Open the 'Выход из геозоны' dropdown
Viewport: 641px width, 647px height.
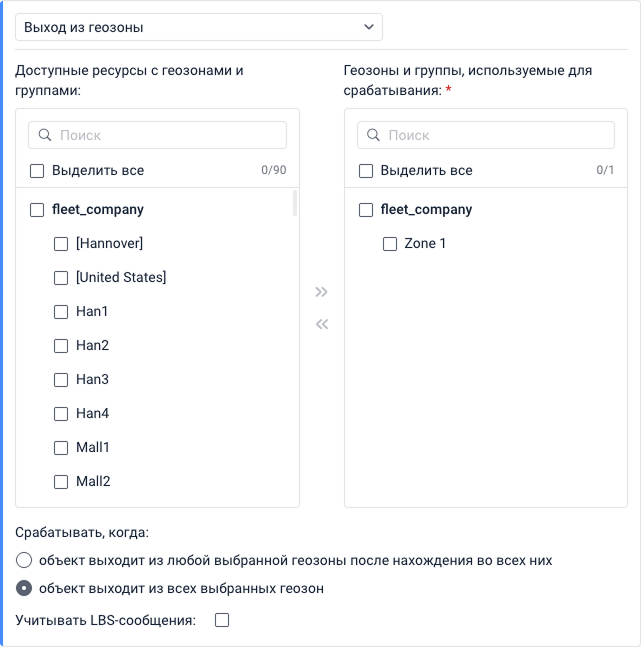(x=199, y=27)
